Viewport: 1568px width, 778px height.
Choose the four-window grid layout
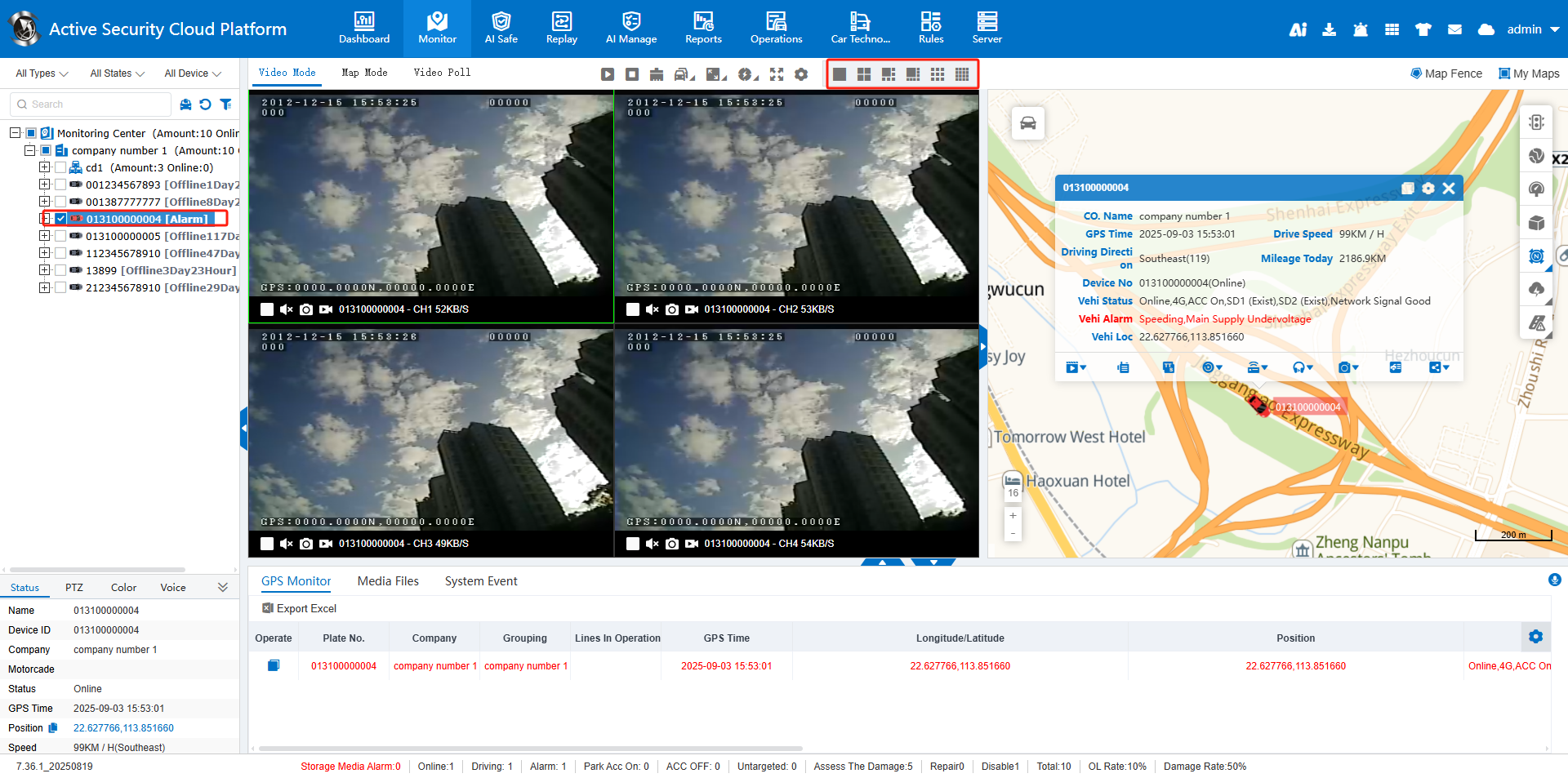tap(863, 74)
